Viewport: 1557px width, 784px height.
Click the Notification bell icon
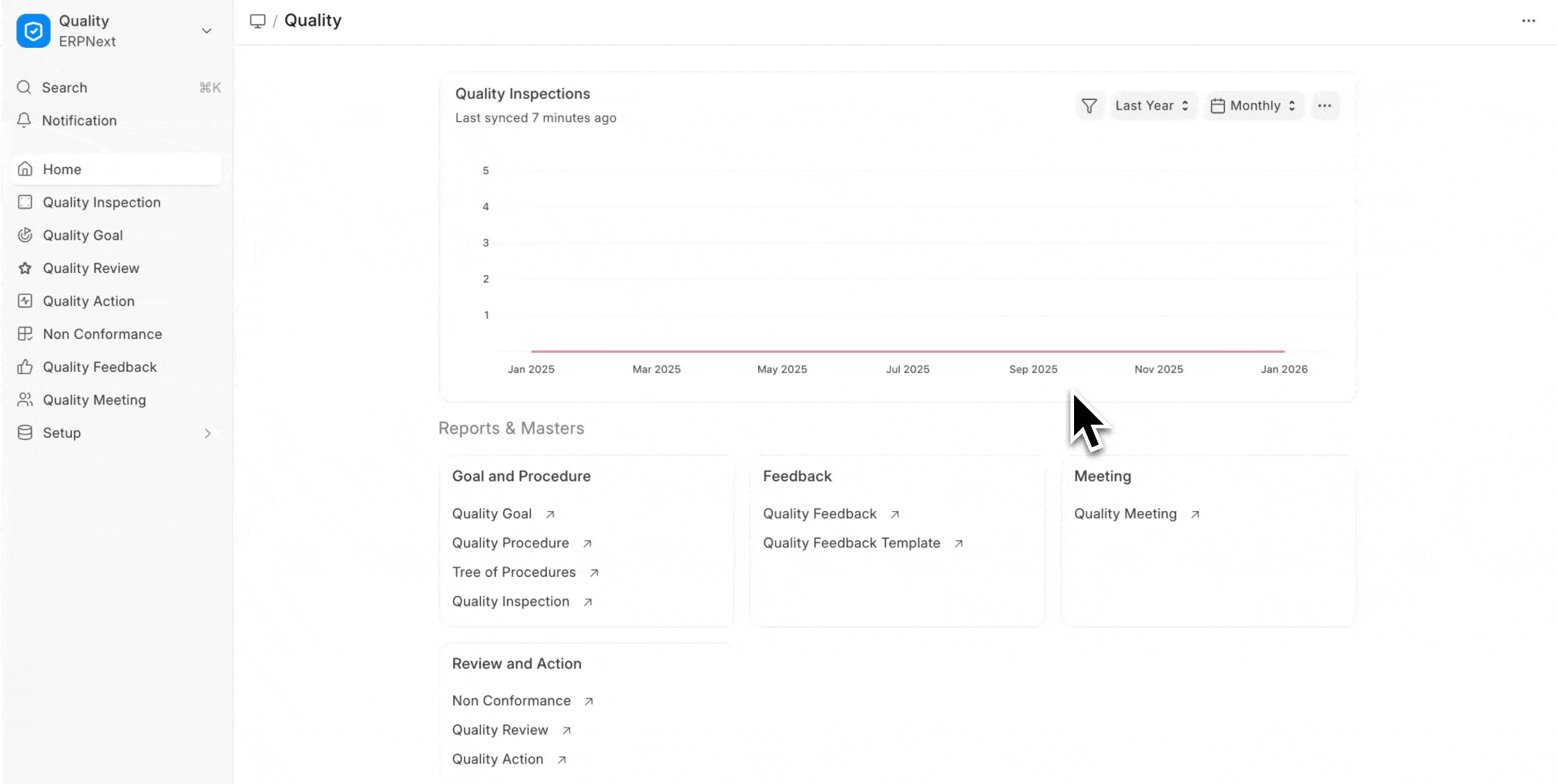(x=24, y=121)
